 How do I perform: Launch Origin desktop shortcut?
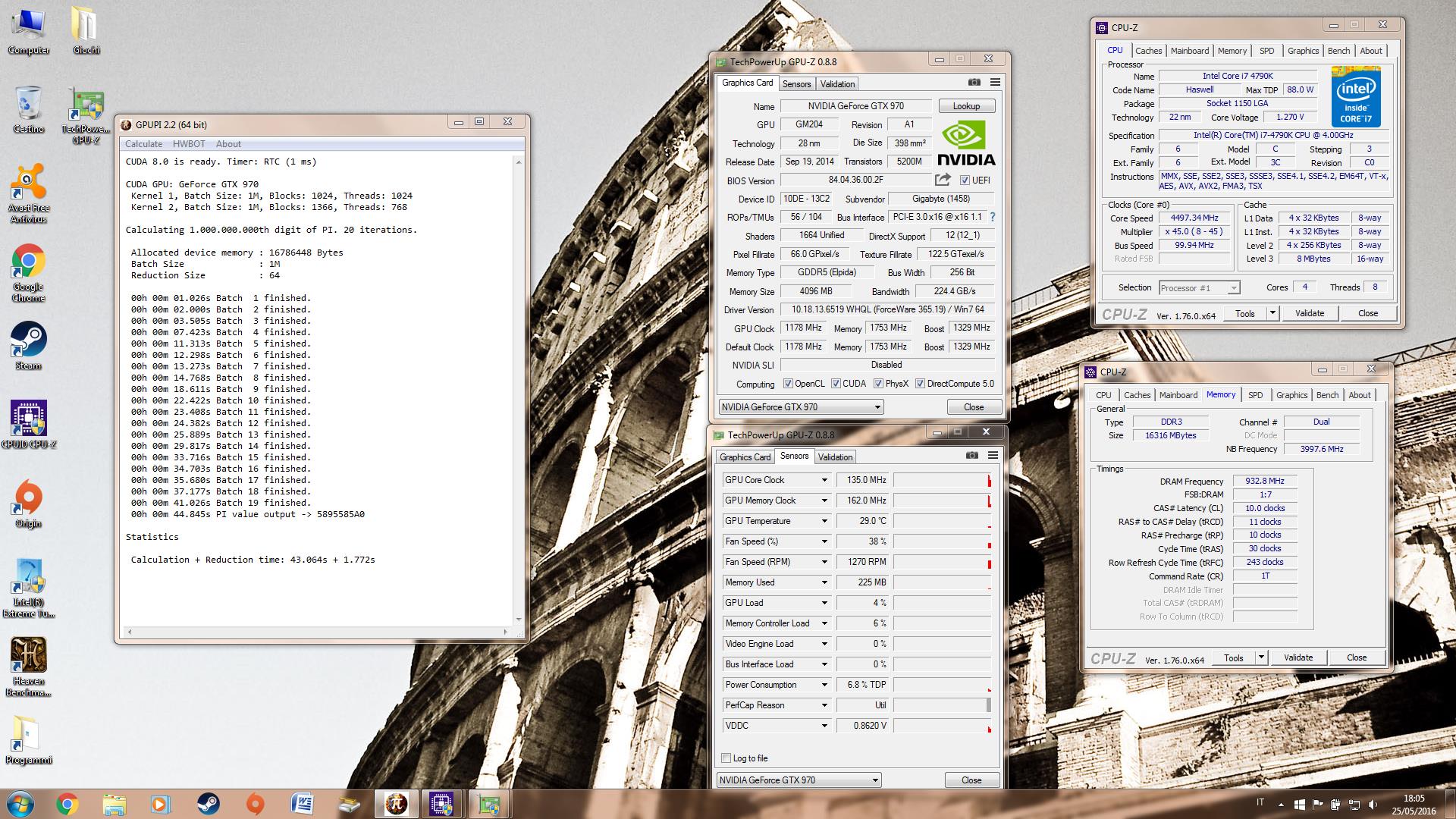pos(29,504)
